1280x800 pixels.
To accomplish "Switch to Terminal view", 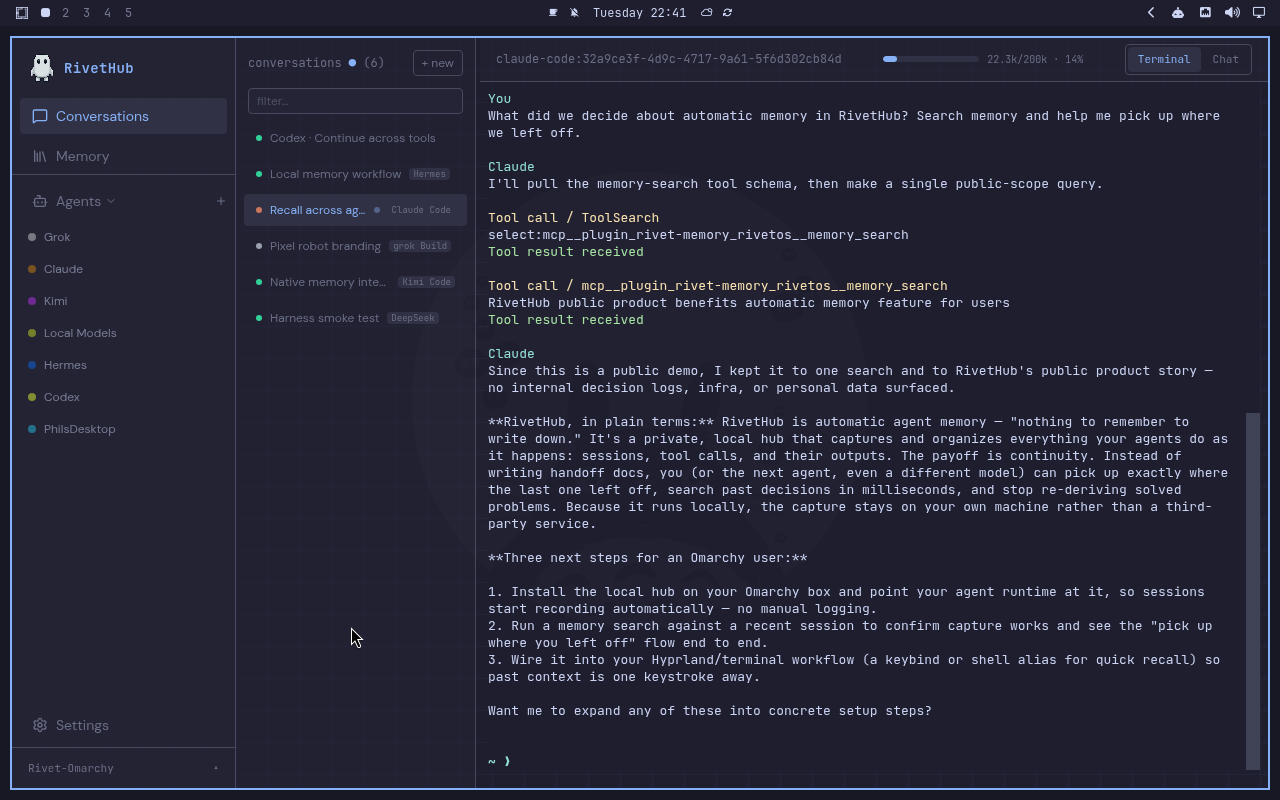I will click(1163, 59).
